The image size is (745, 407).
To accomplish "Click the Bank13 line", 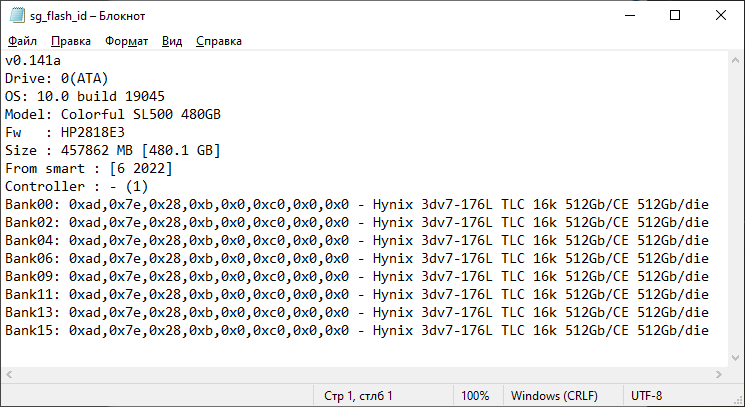I will (x=357, y=312).
